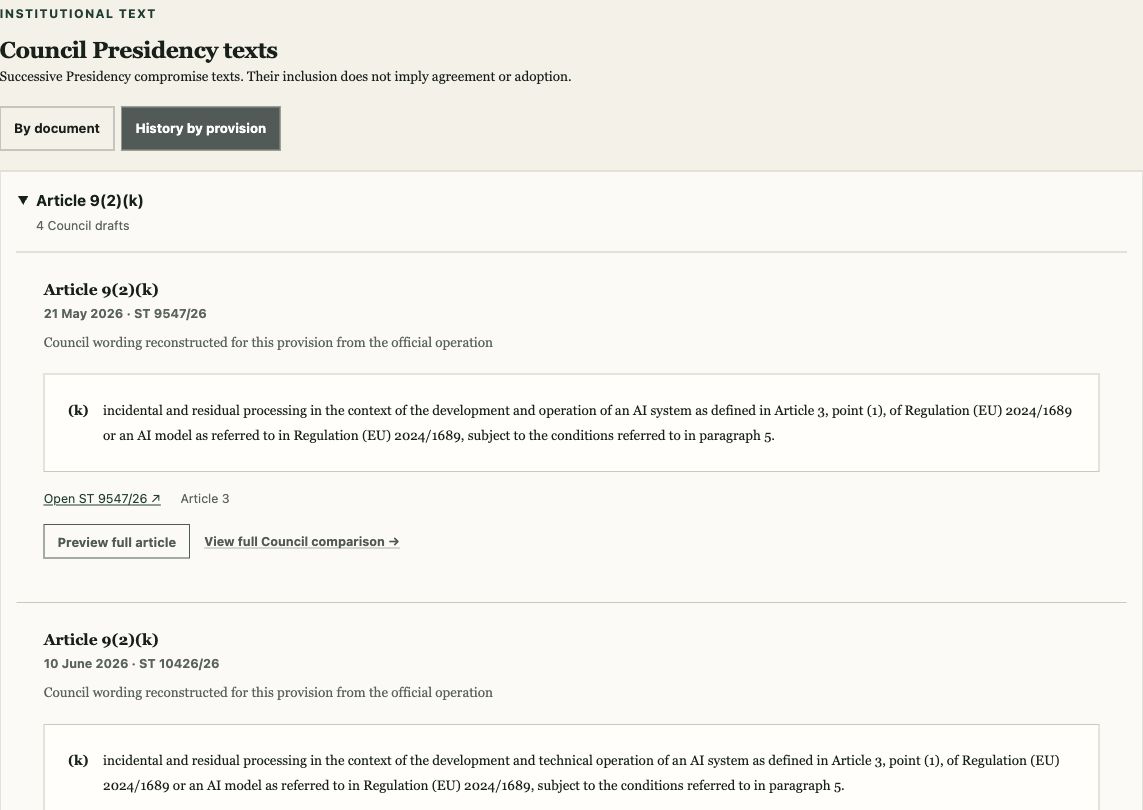Click the Council Presidency texts heading

139,50
